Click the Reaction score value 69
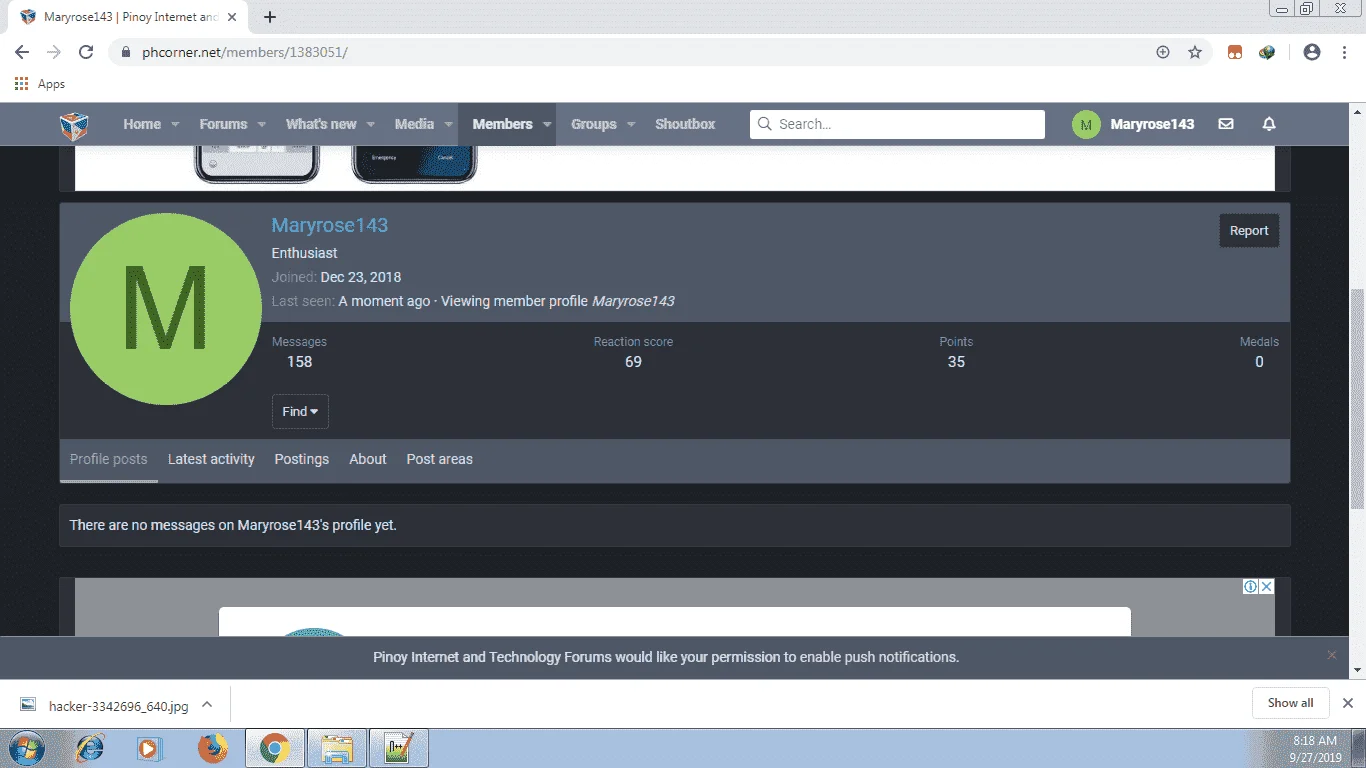The height and width of the screenshot is (768, 1366). [x=633, y=362]
